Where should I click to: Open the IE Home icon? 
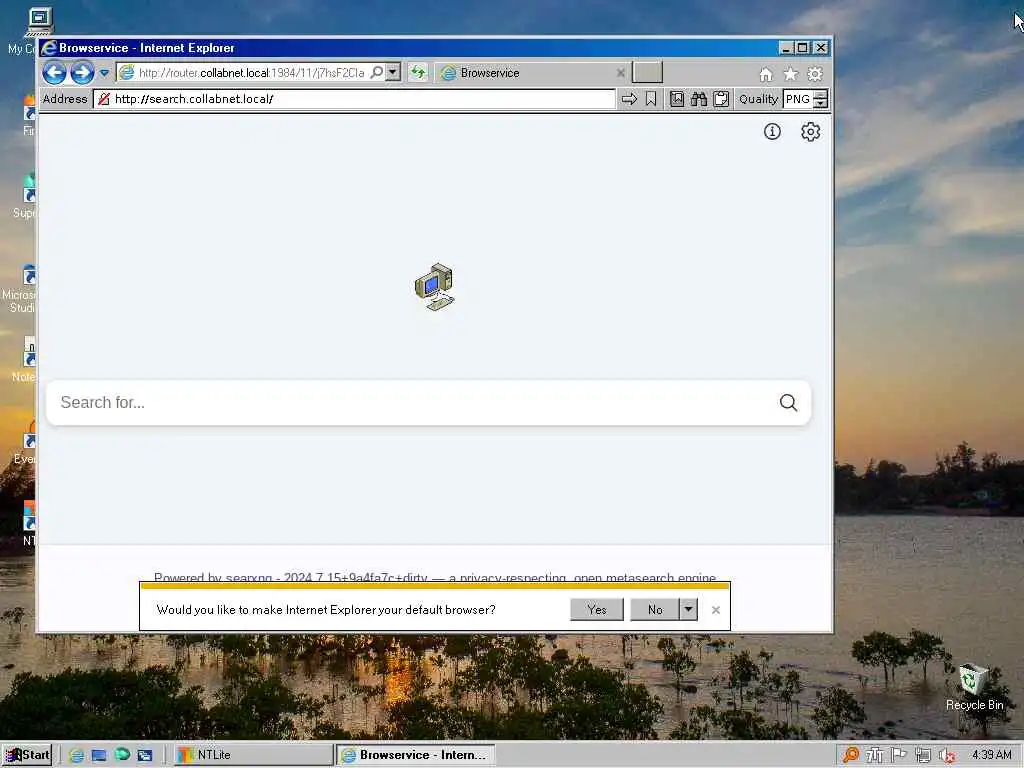tap(765, 74)
